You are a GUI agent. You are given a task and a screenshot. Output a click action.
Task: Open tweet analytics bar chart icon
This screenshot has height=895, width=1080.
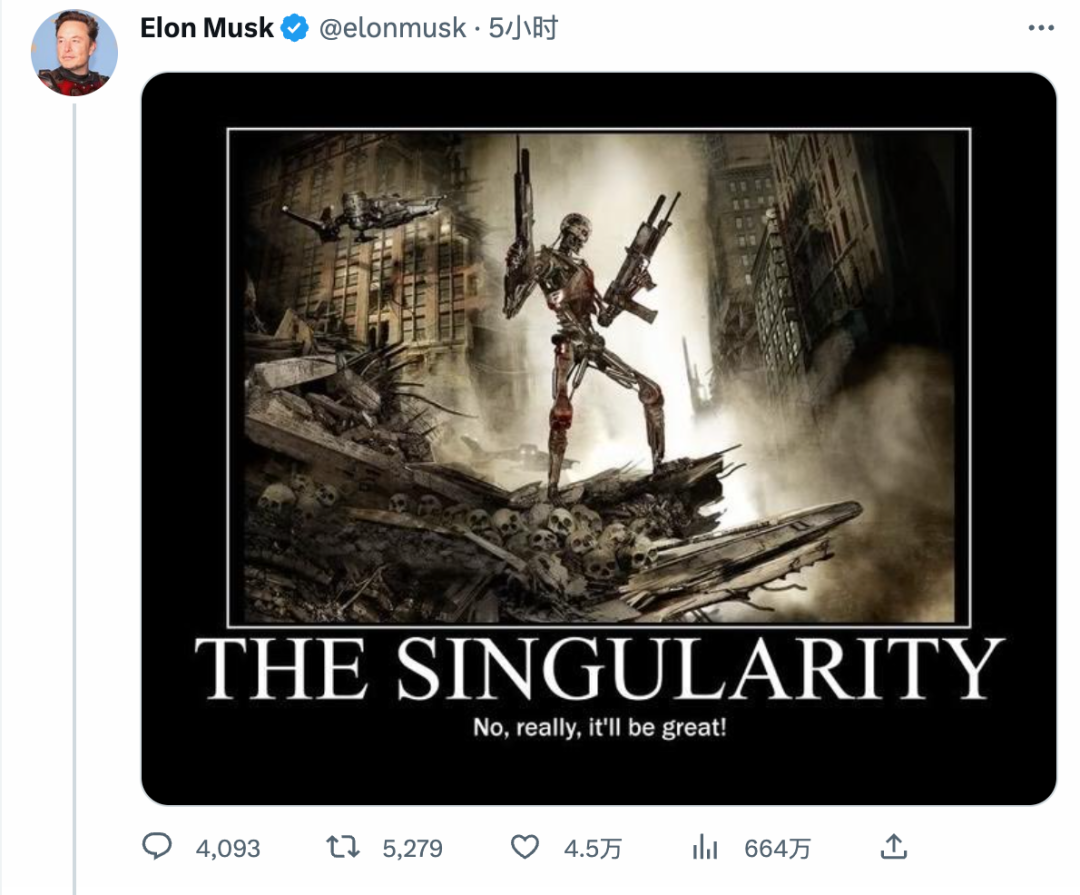point(706,848)
